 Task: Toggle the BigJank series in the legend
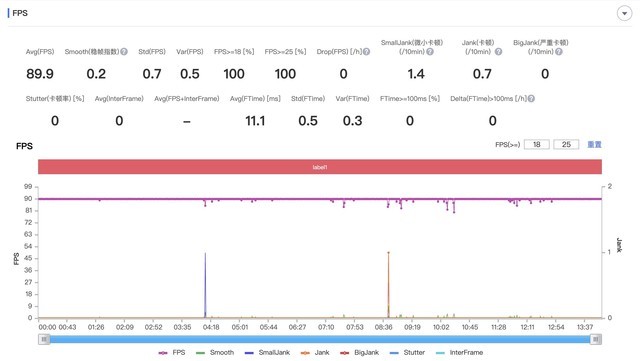pyautogui.click(x=359, y=352)
